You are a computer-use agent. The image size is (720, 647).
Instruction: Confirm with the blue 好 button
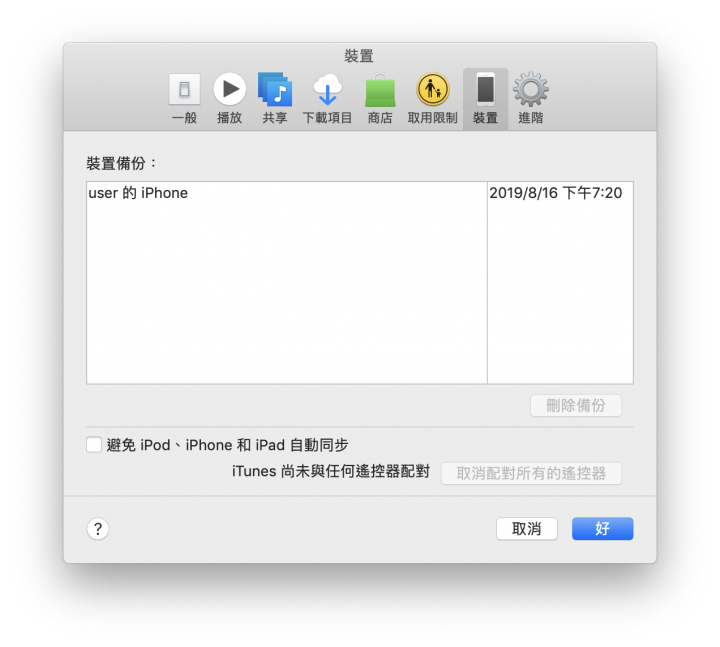point(602,529)
